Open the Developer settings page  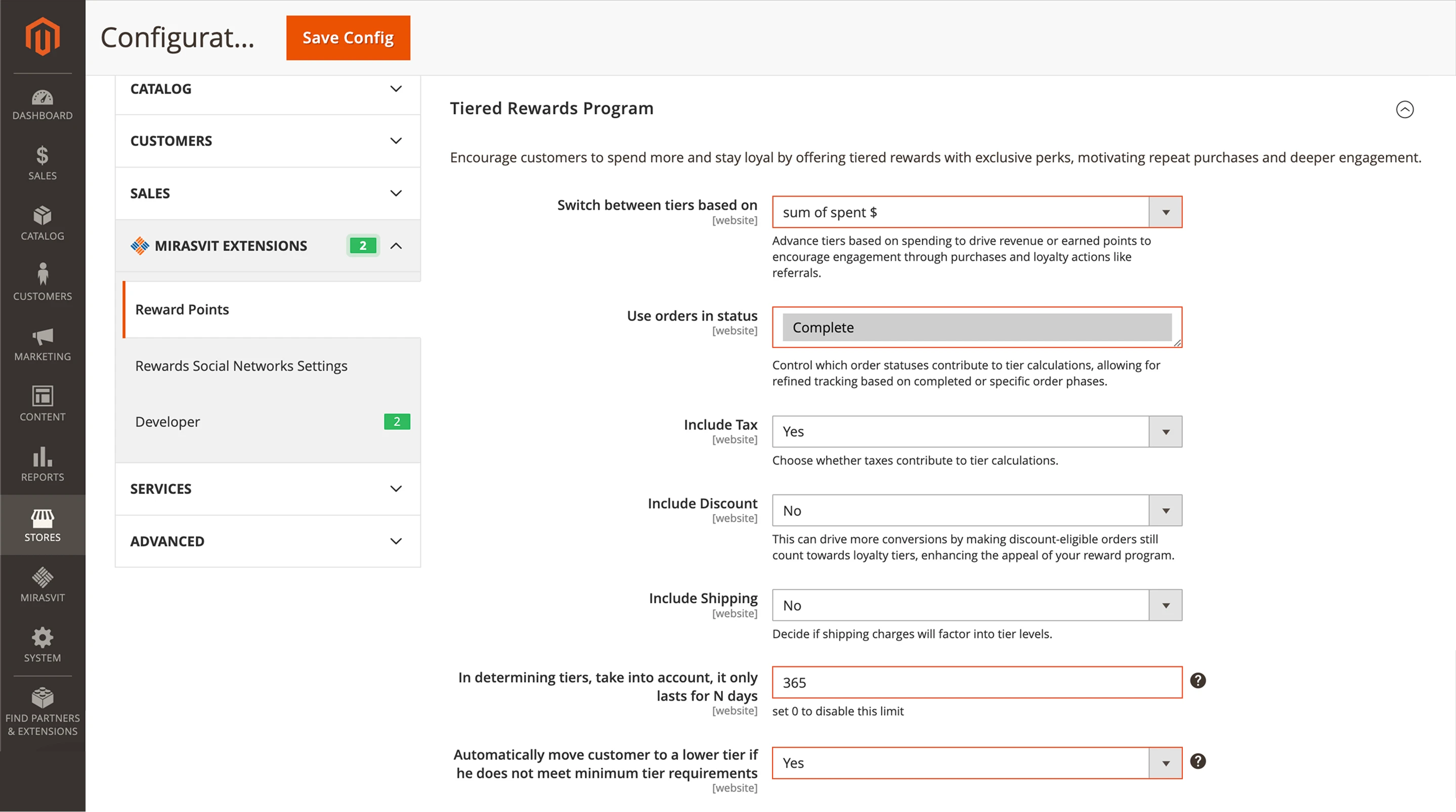coord(167,422)
